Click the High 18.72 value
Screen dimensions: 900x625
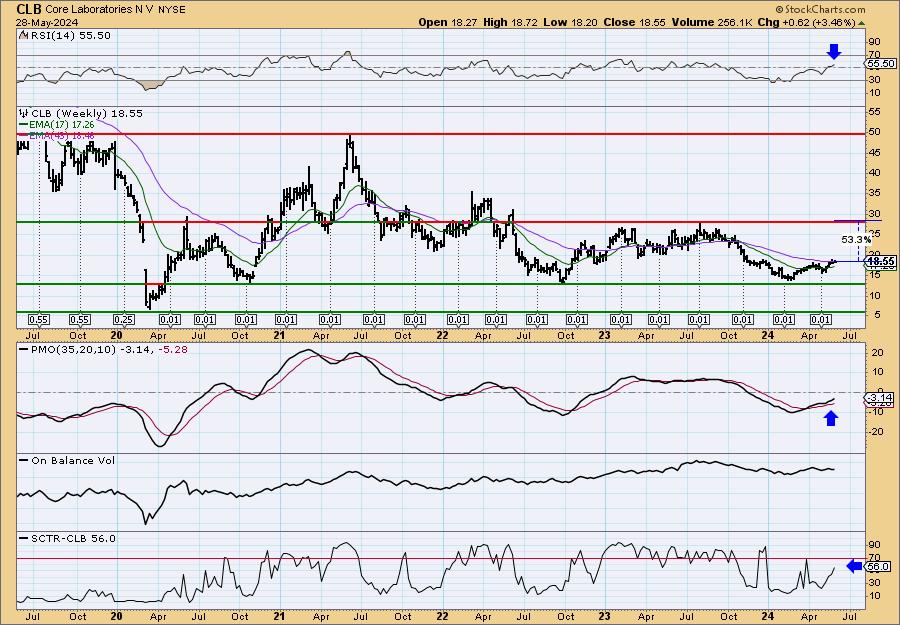coord(509,22)
